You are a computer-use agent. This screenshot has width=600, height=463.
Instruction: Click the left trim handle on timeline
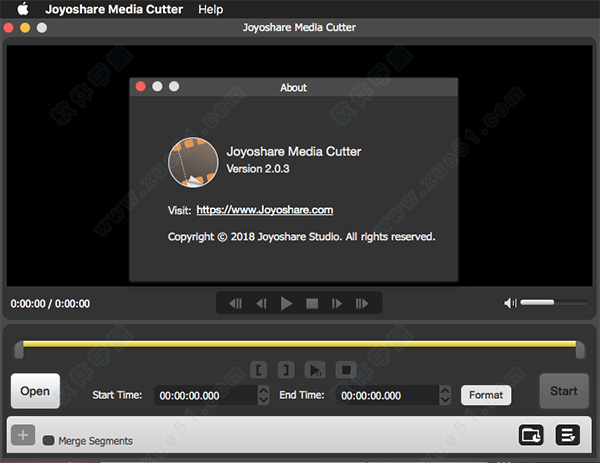pyautogui.click(x=19, y=350)
